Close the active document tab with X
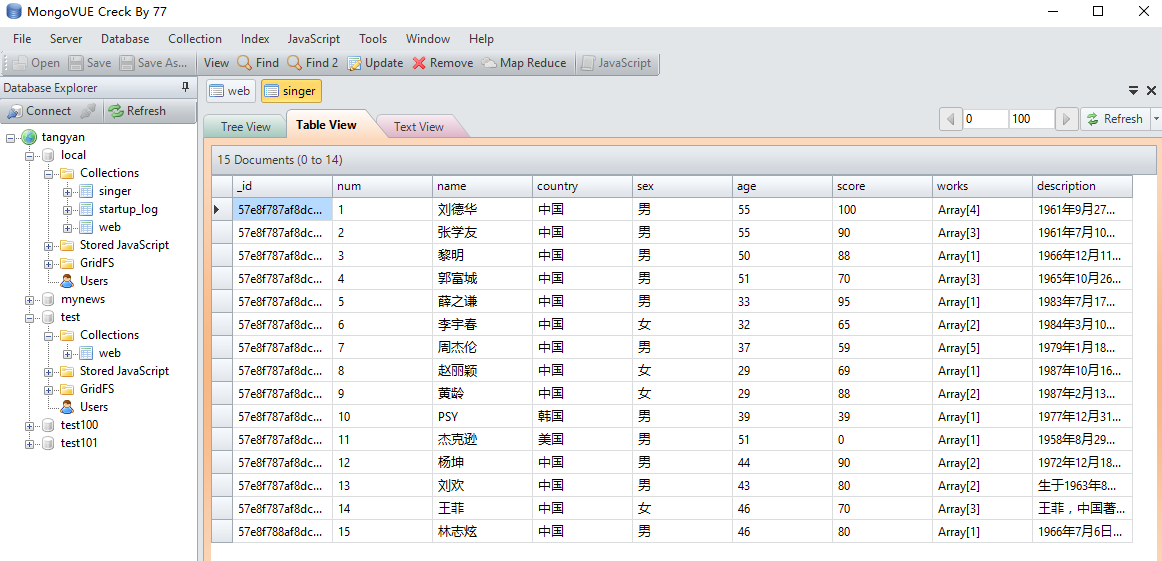Image resolution: width=1162 pixels, height=561 pixels. 1151,90
